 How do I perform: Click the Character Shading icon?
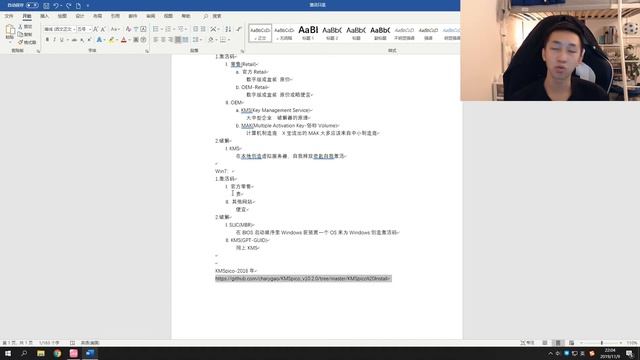pos(136,40)
